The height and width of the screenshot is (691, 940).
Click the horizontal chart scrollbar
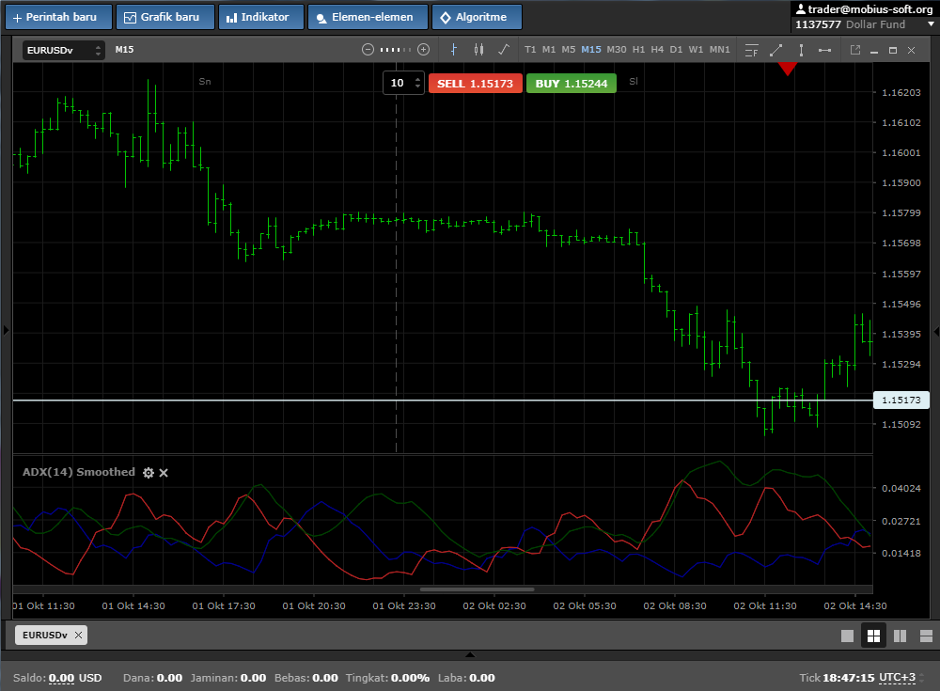tap(477, 589)
